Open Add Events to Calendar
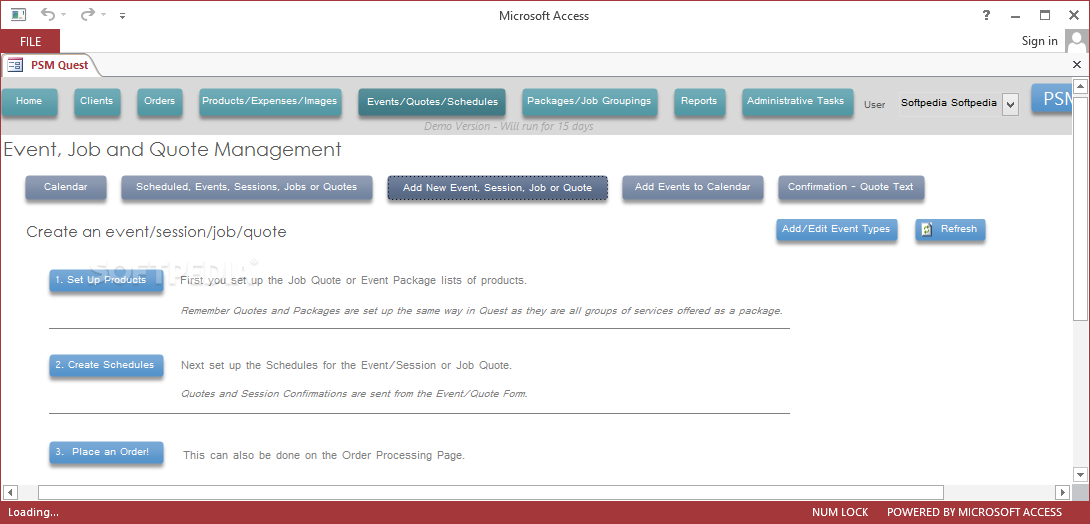This screenshot has height=524, width=1090. click(693, 188)
